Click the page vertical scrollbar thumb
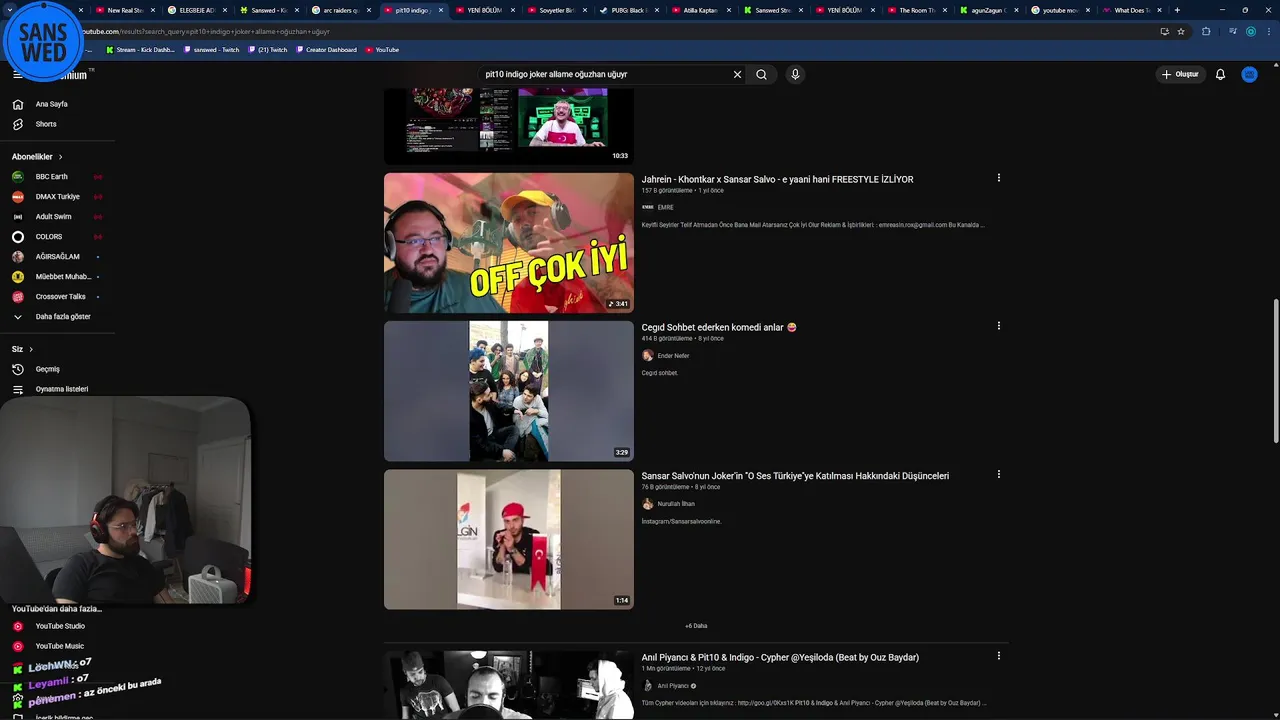 pyautogui.click(x=1275, y=370)
